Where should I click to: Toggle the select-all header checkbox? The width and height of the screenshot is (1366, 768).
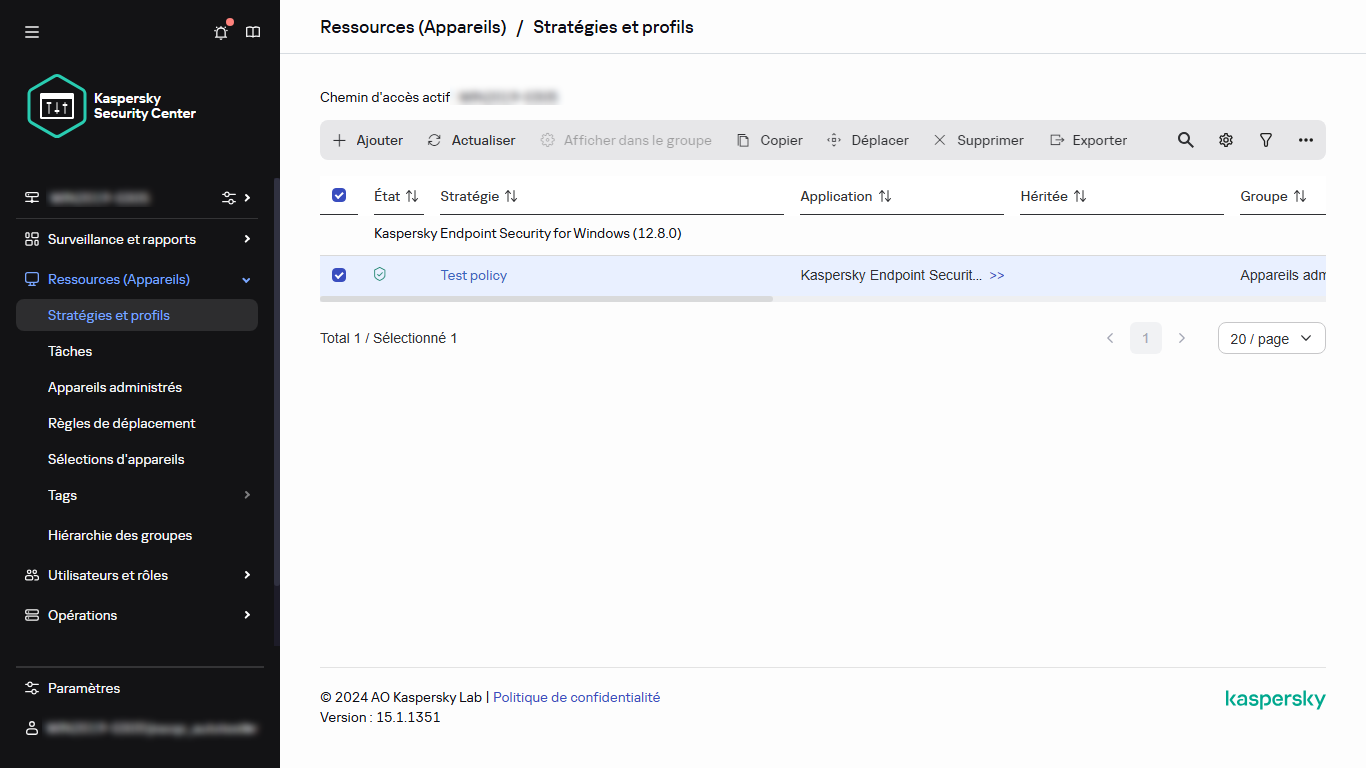(339, 196)
